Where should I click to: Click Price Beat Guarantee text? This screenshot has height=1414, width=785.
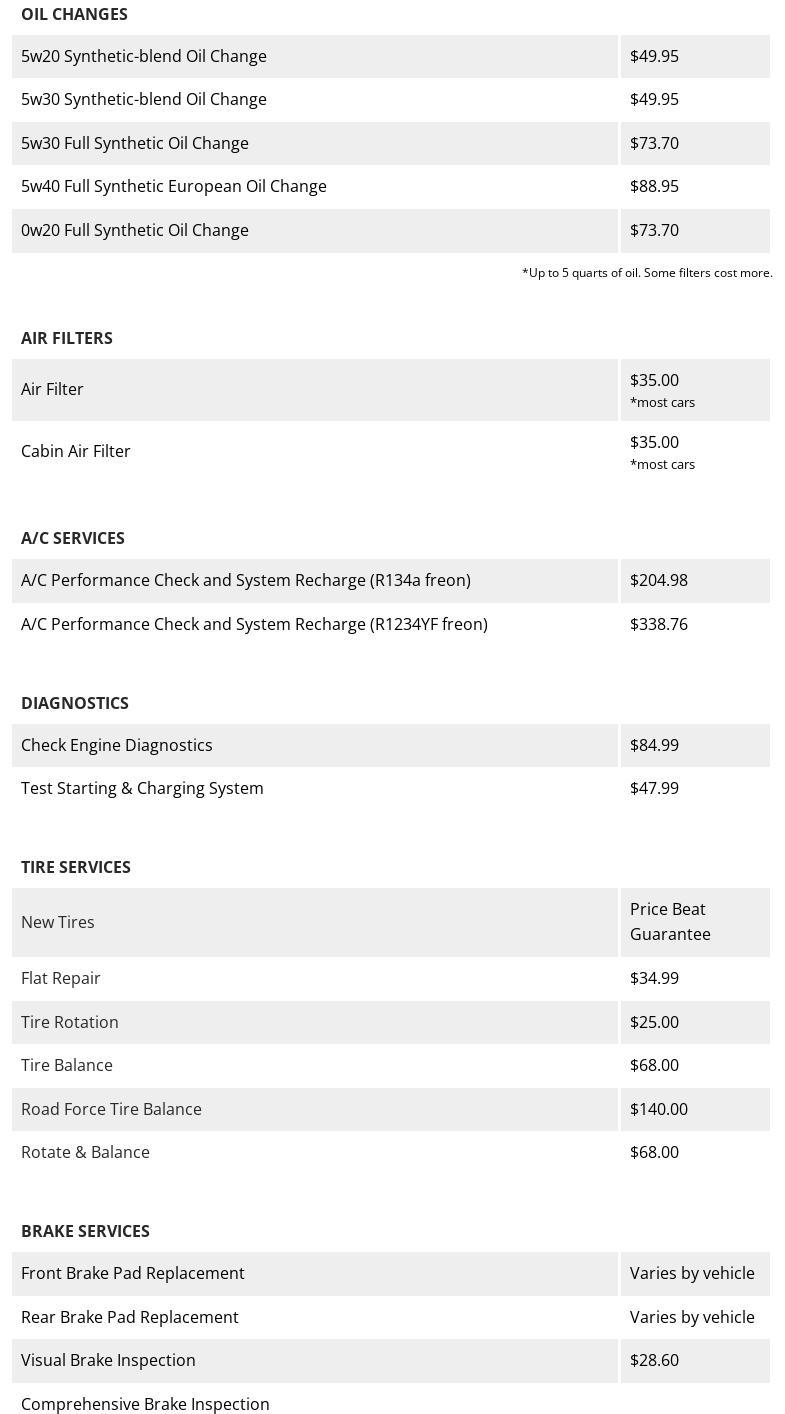pyautogui.click(x=670, y=922)
